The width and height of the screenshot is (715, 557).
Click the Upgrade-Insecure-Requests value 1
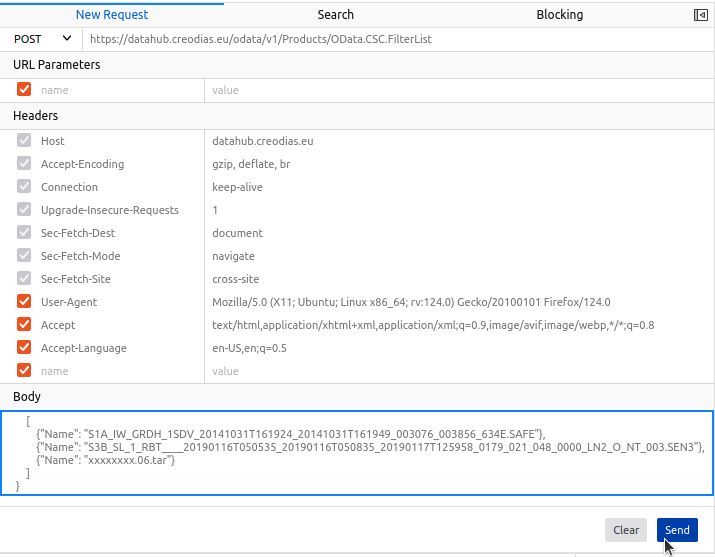[x=215, y=210]
